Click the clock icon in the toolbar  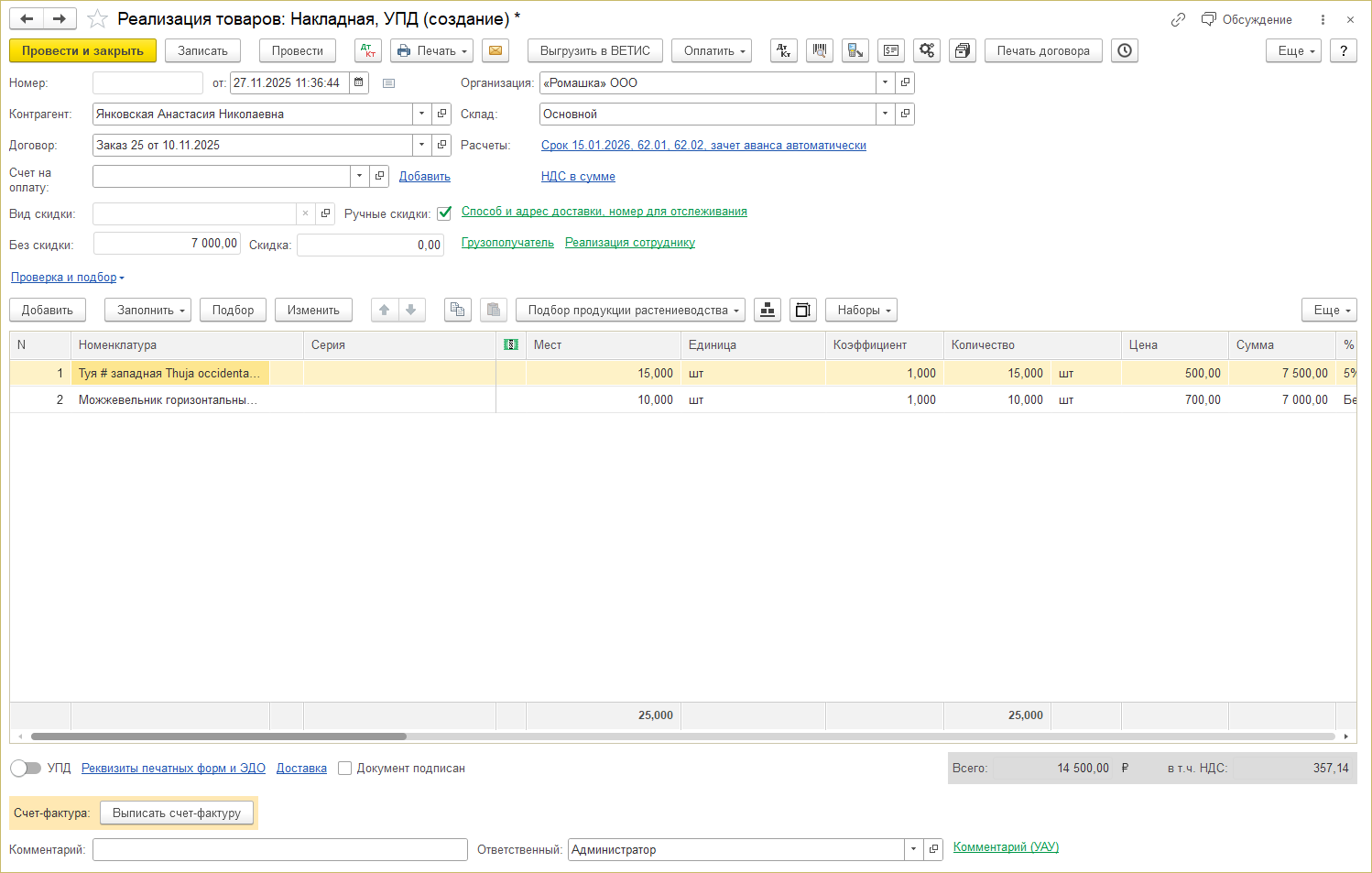point(1125,51)
